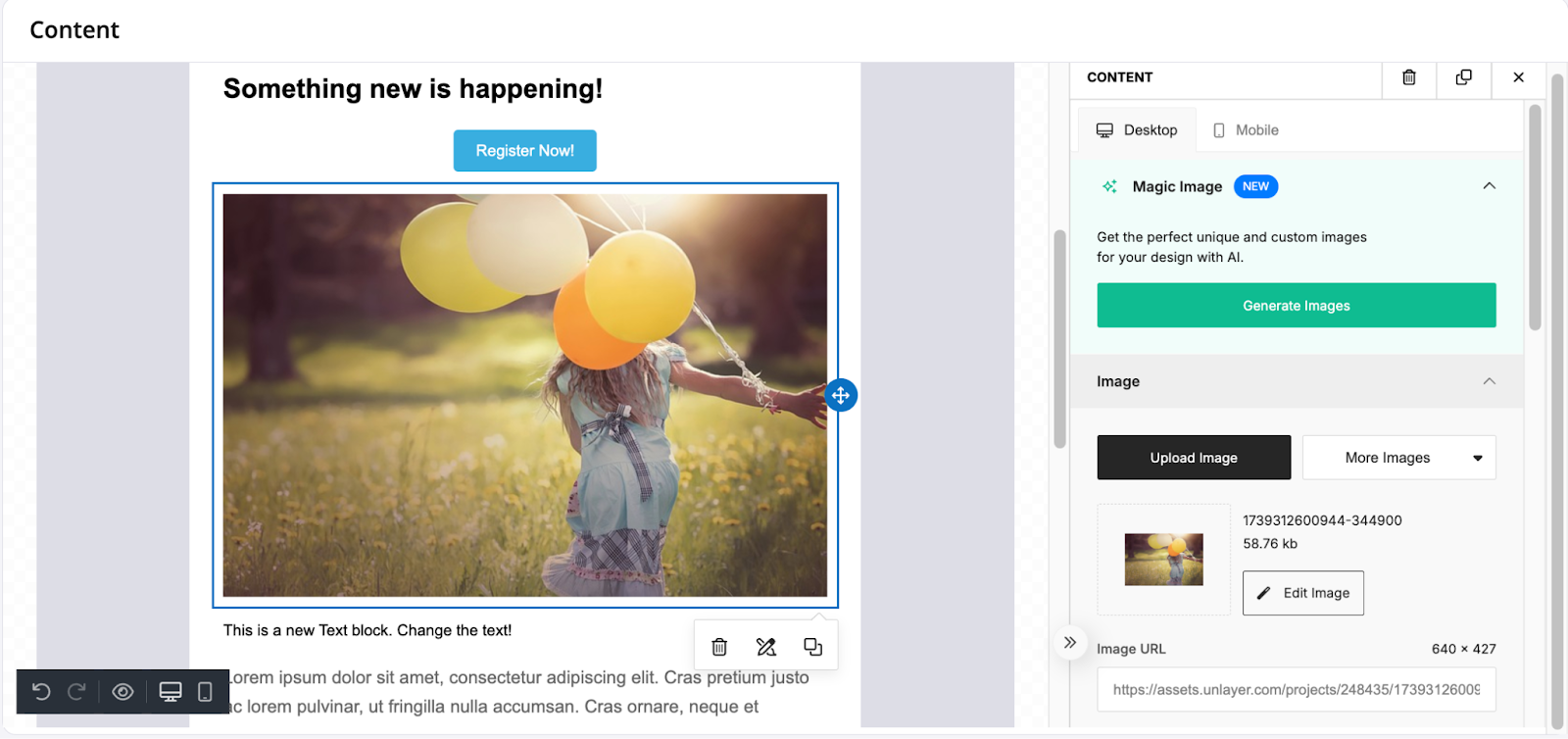1568x739 pixels.
Task: Select the Desktop tab
Action: pos(1137,130)
